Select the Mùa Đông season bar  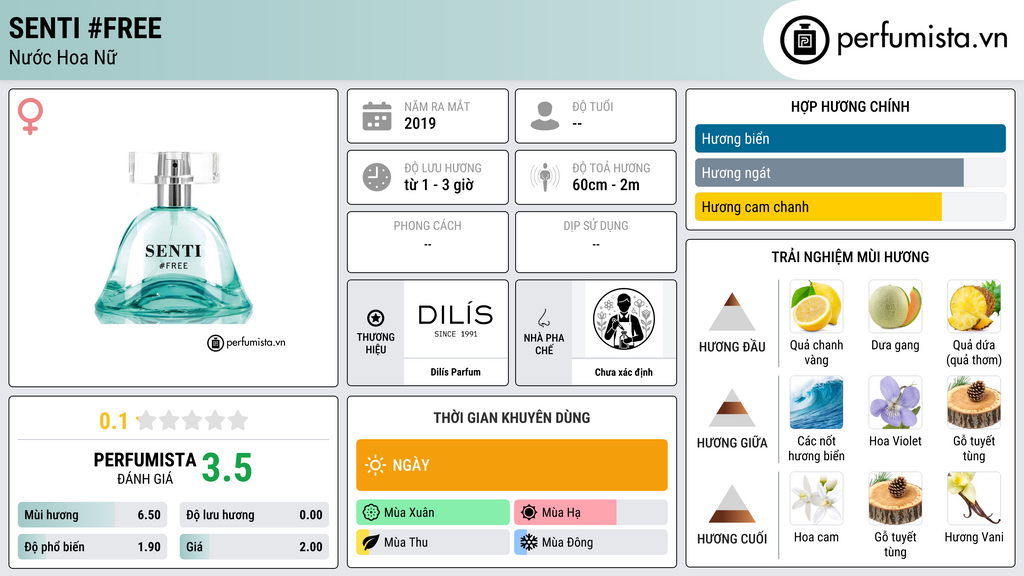(x=591, y=542)
